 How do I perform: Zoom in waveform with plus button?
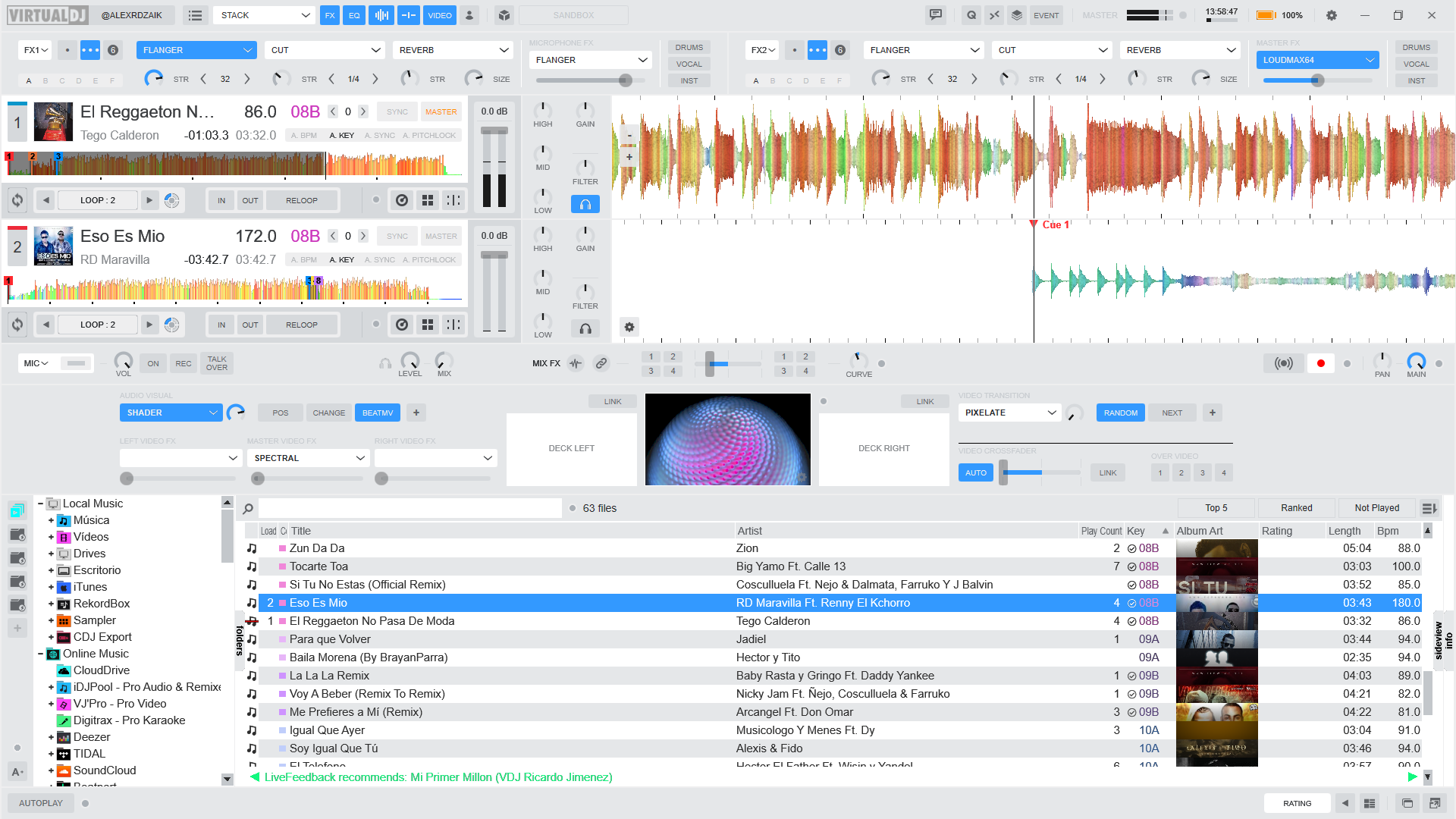pos(629,158)
